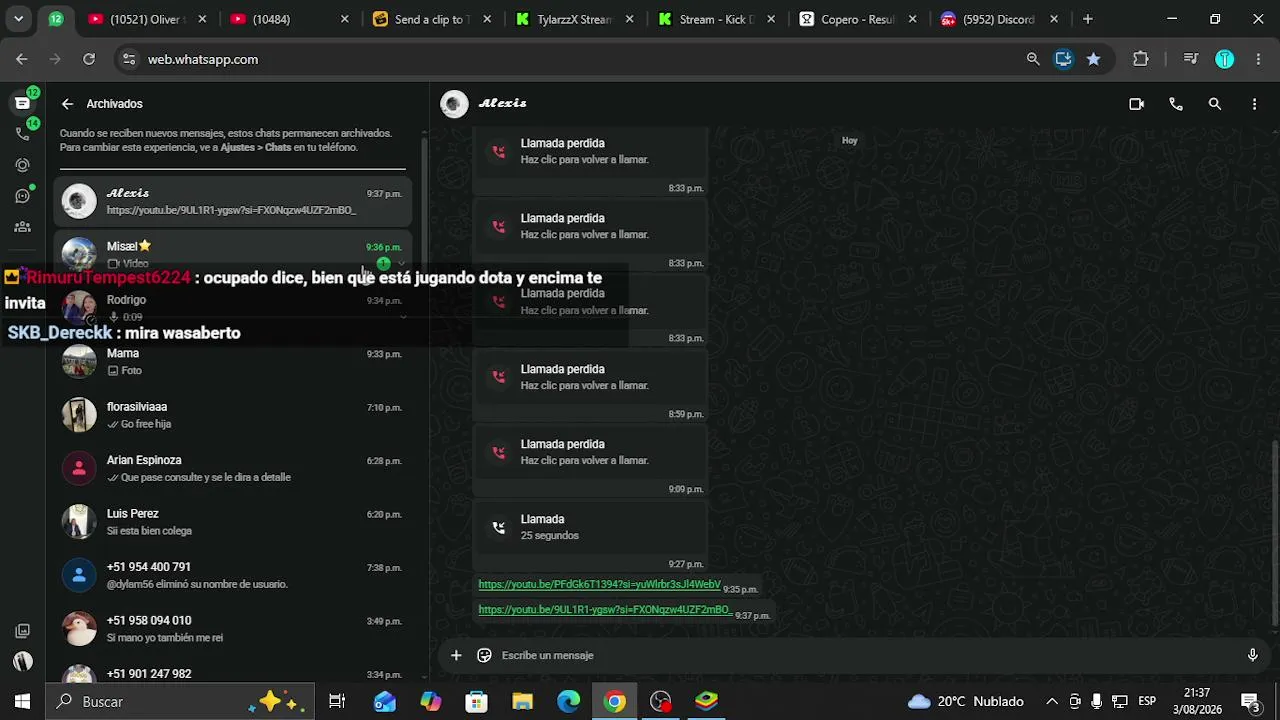Open the Chats icon in WhatsApp sidebar
Viewport: 1280px width, 720px height.
coord(22,103)
